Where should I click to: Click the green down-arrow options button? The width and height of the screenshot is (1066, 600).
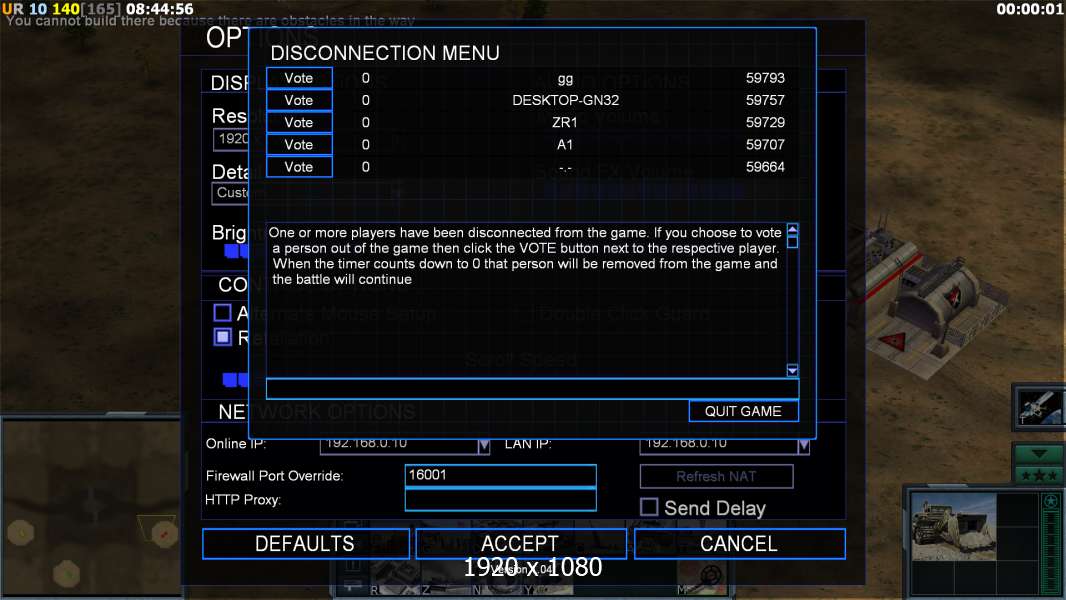click(1039, 453)
